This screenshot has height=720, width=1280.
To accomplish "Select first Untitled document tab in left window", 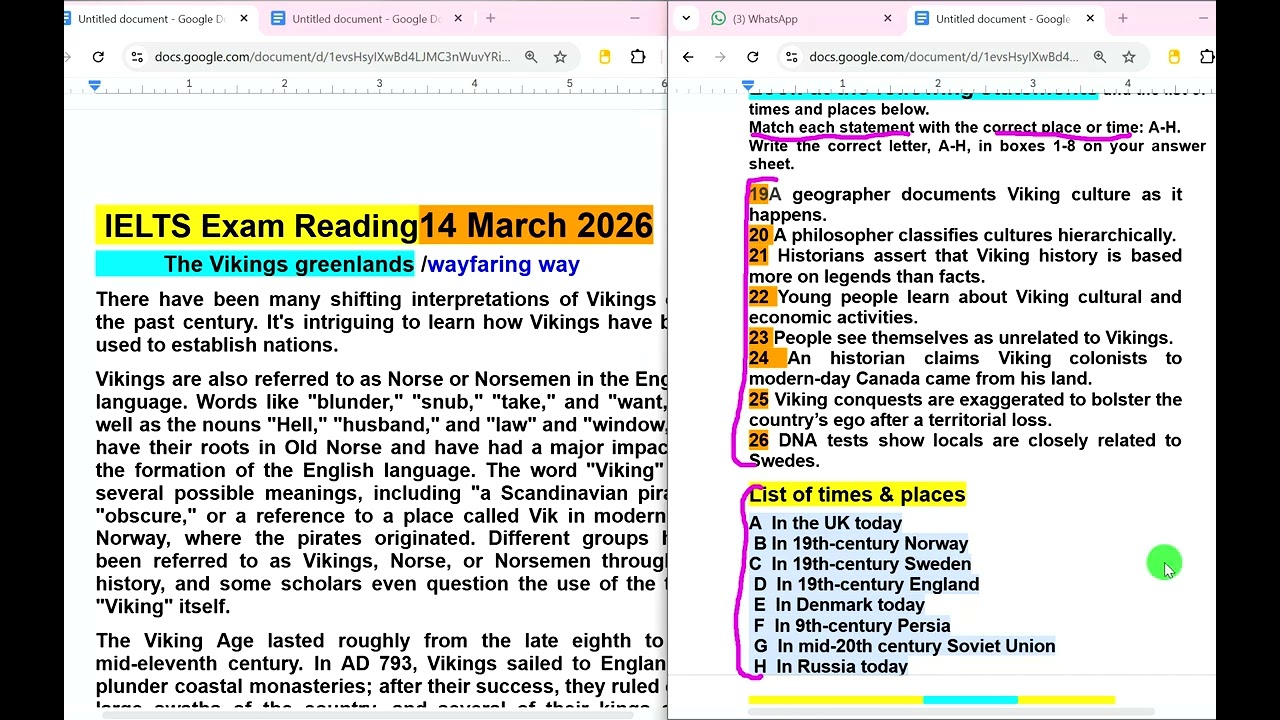I will (x=150, y=18).
